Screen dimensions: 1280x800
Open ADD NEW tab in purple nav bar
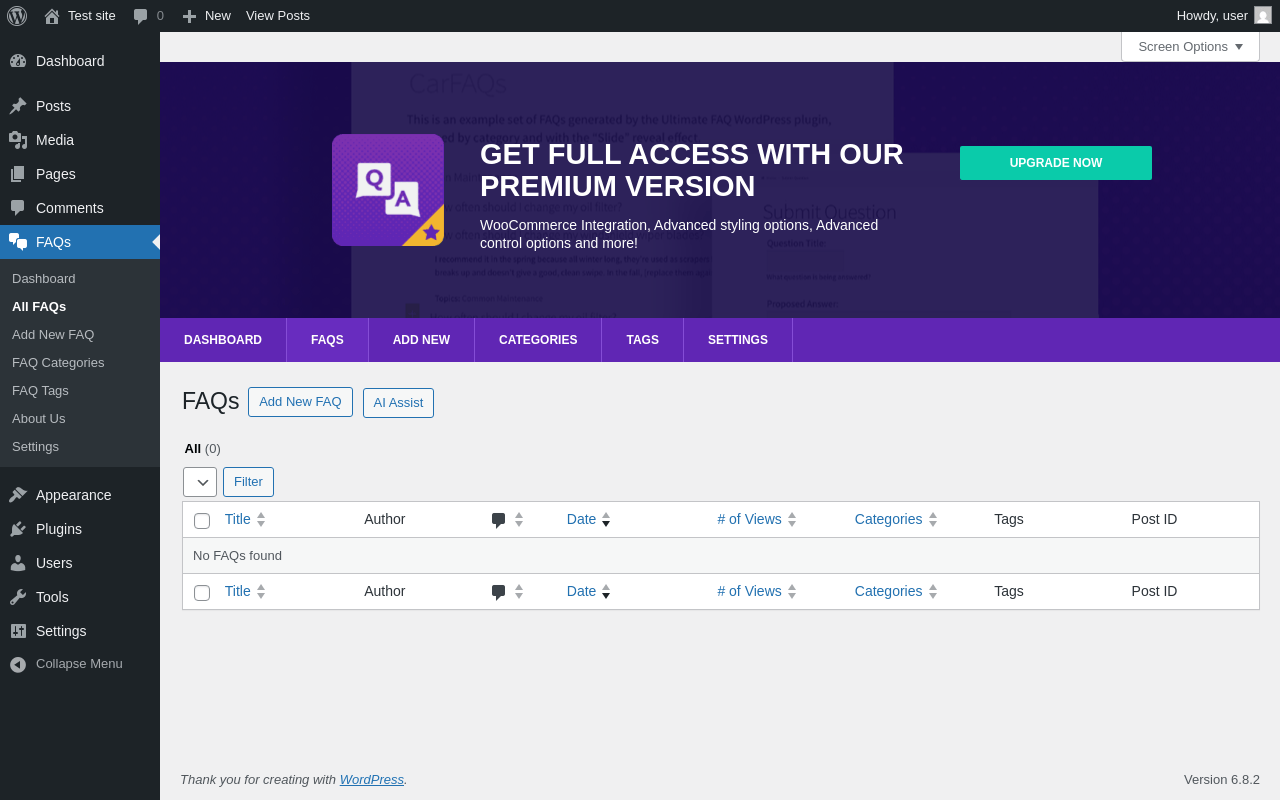[421, 340]
